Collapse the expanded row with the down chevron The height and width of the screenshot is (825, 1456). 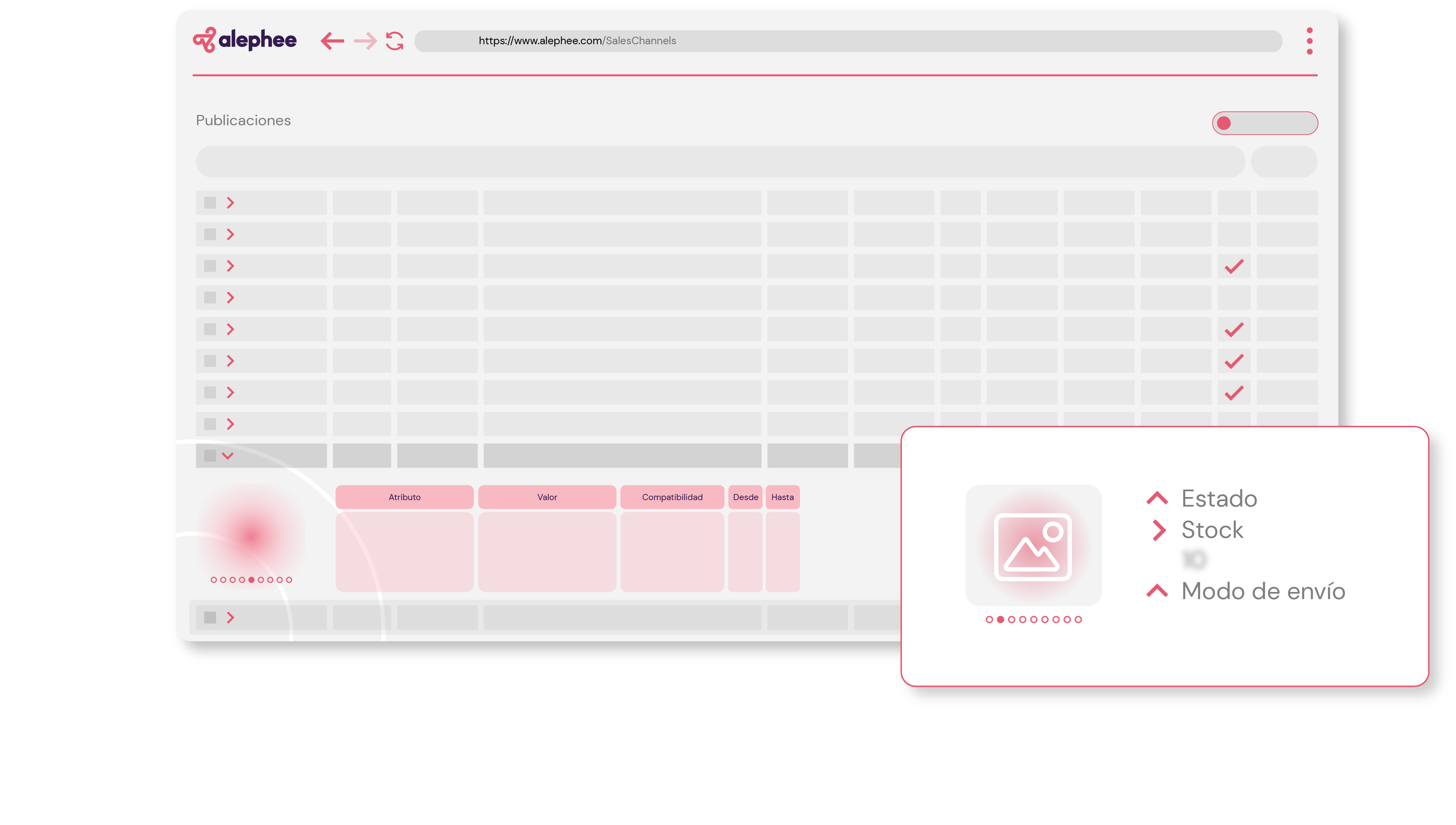pos(228,456)
